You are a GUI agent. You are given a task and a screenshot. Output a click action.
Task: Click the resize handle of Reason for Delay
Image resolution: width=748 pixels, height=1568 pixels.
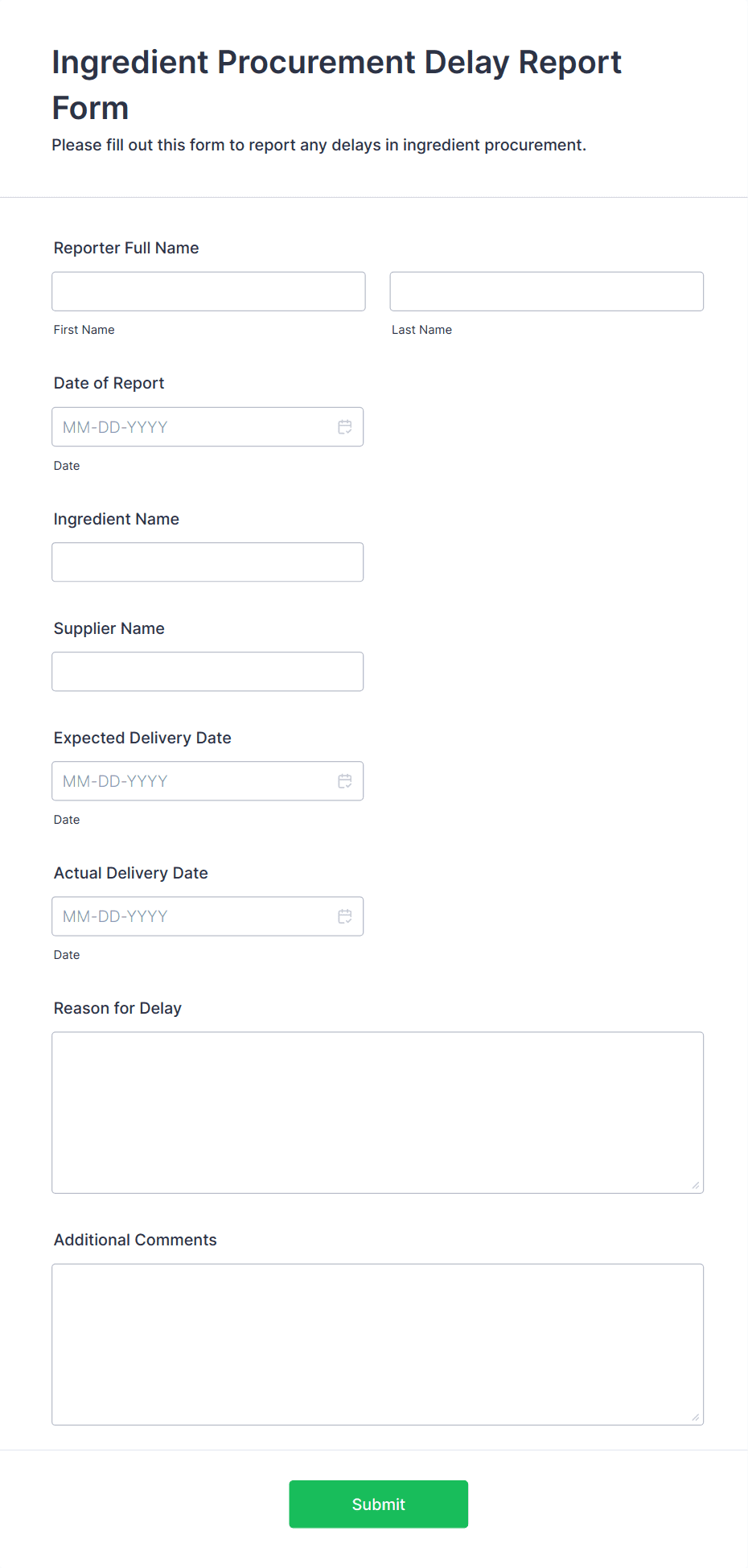(x=695, y=1184)
